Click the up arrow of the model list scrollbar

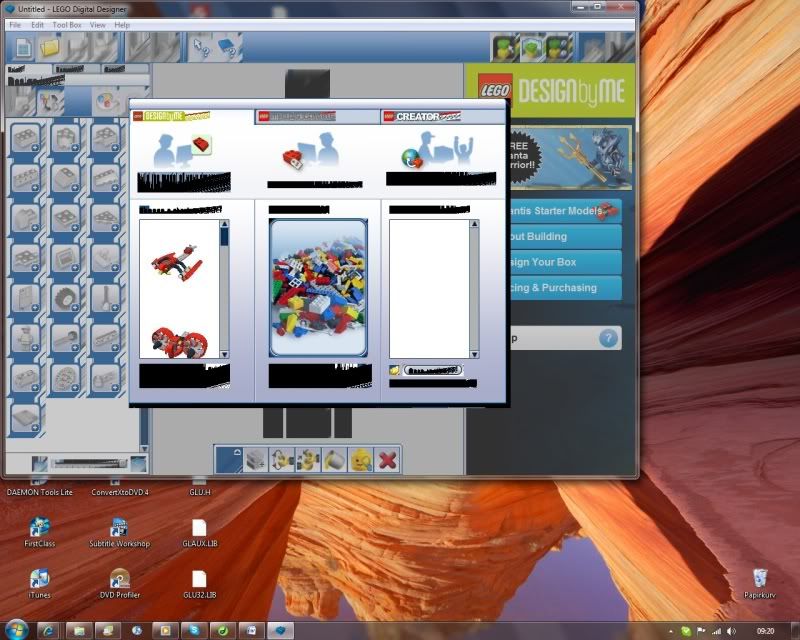[x=224, y=224]
